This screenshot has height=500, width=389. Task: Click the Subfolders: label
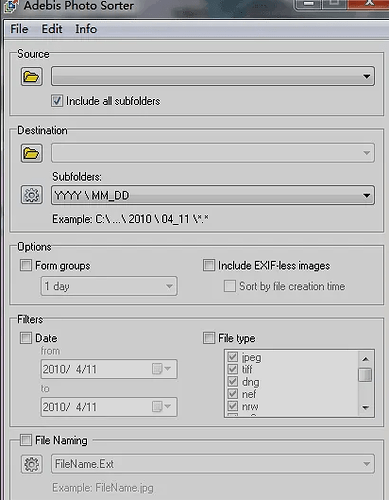tap(77, 177)
